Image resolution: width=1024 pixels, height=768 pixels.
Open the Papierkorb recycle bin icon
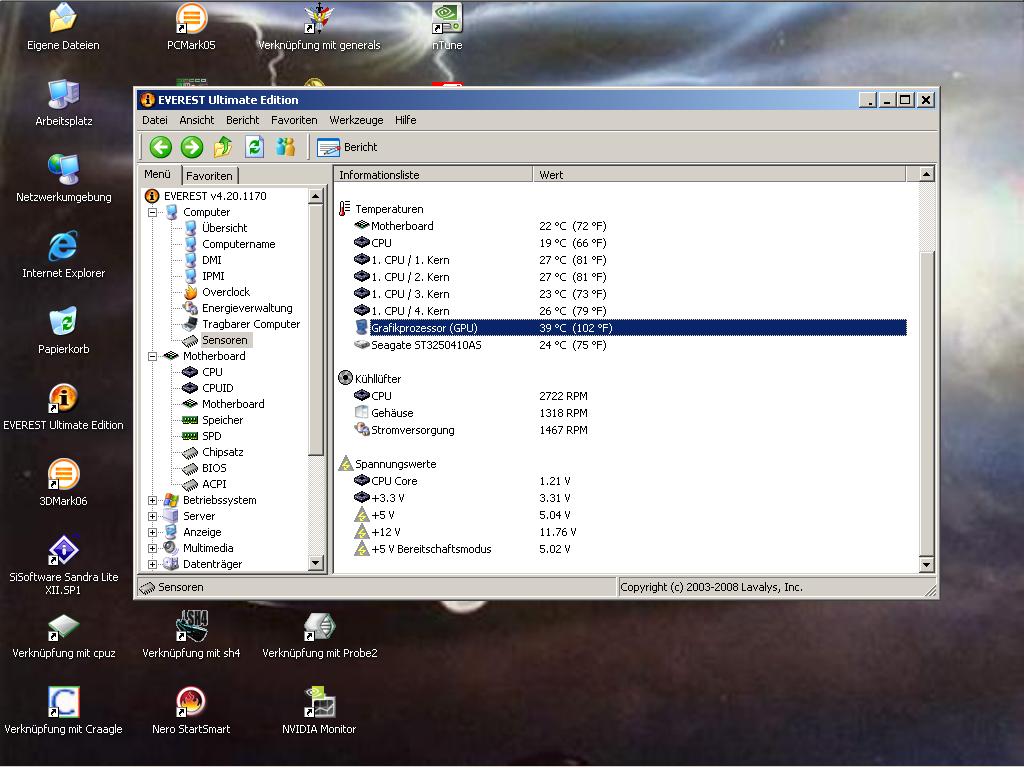point(63,332)
